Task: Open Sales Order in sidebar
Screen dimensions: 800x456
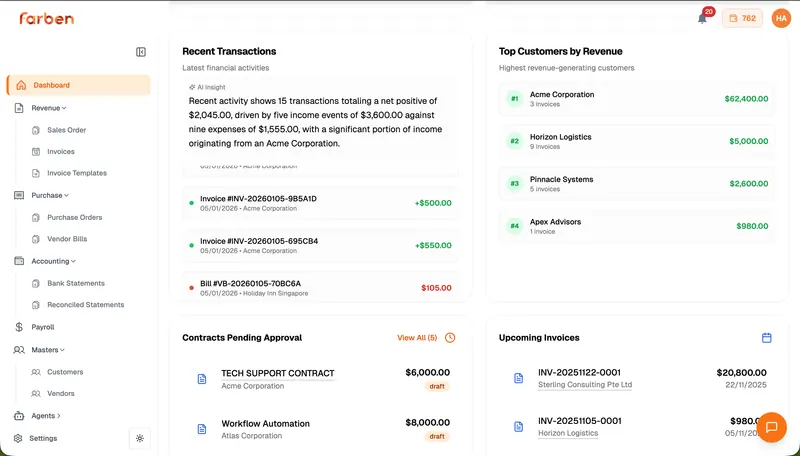Action: (x=66, y=130)
